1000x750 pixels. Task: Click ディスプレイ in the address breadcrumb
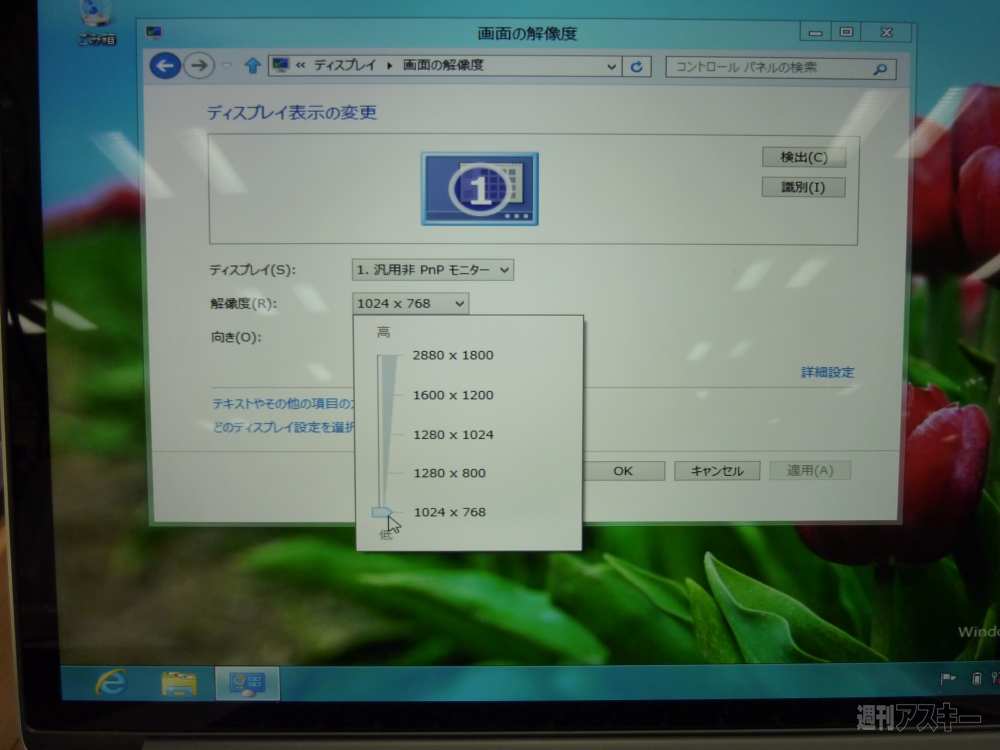[x=344, y=65]
